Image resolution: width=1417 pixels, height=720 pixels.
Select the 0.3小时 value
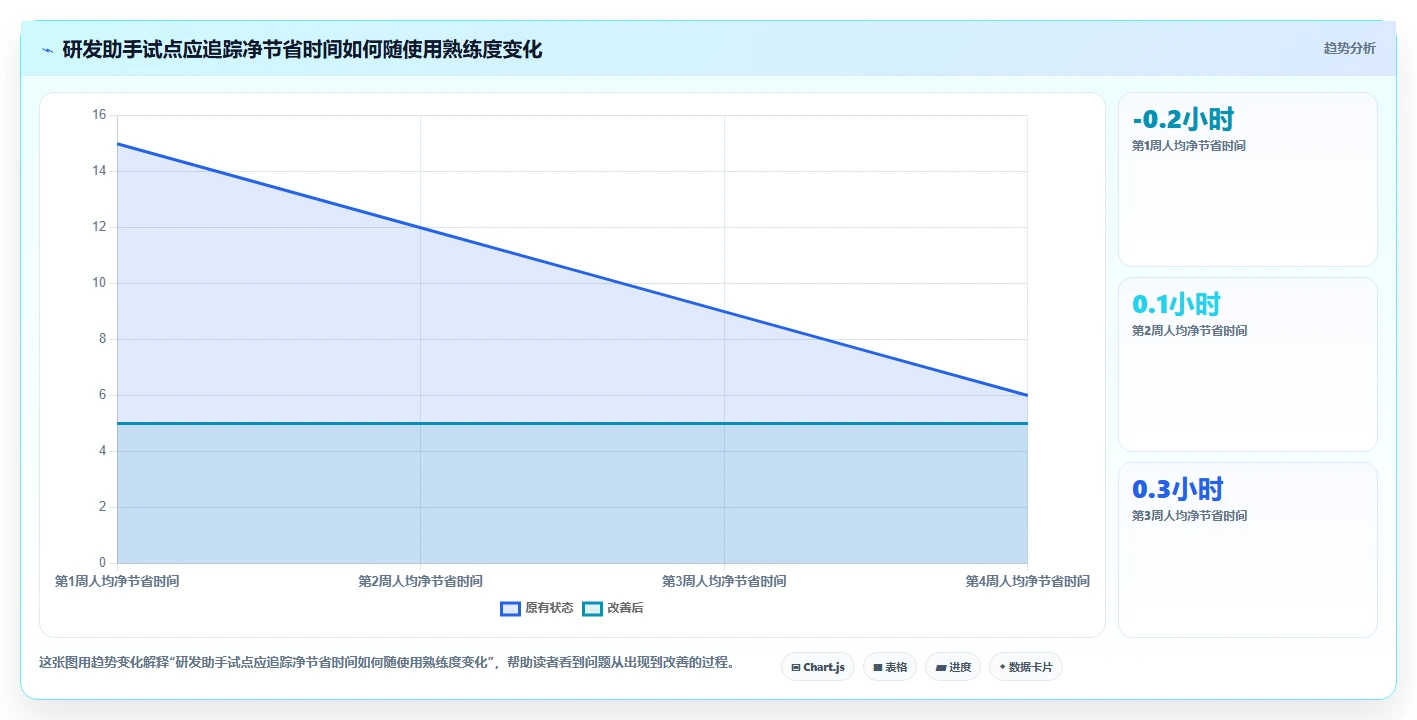(1178, 489)
